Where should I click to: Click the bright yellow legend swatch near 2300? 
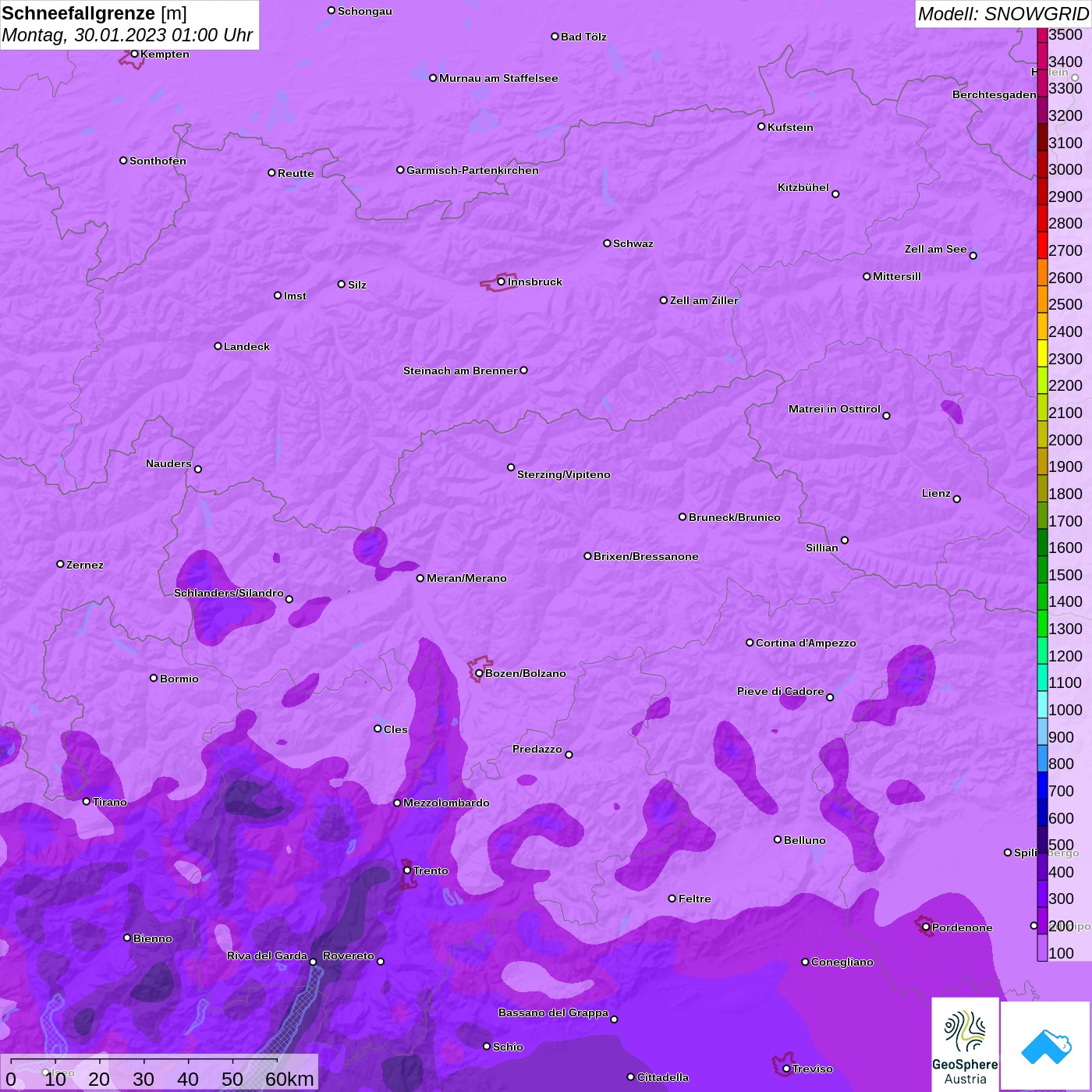click(1042, 353)
